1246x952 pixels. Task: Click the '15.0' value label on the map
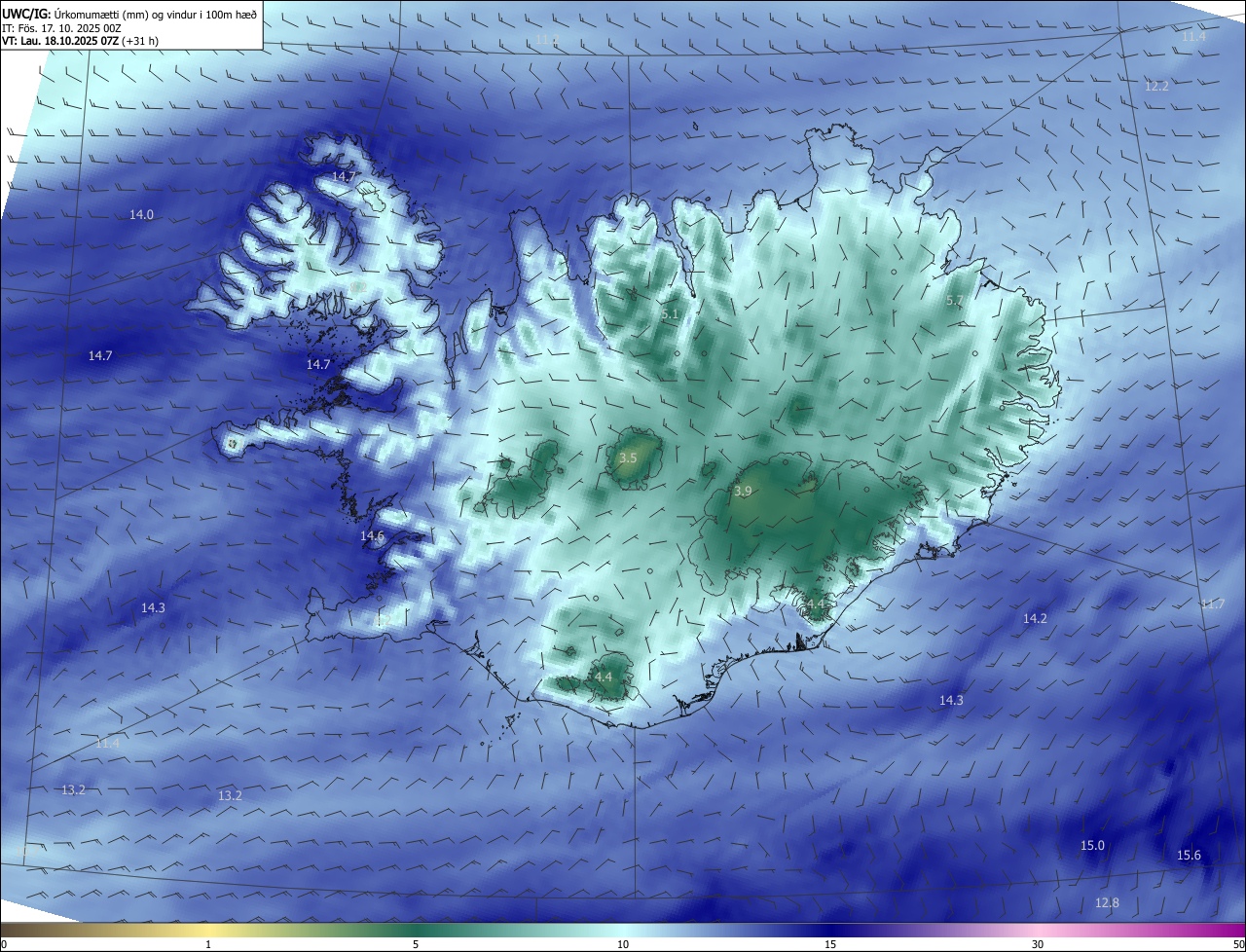[1093, 845]
